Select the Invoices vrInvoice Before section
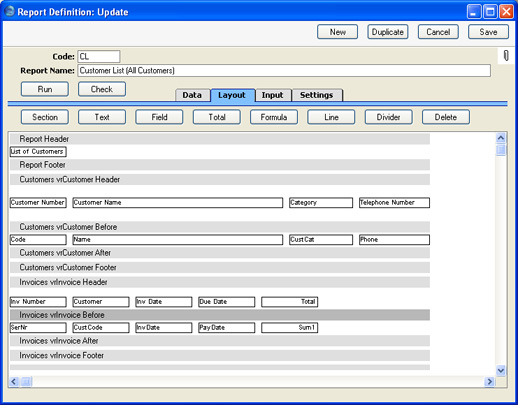Viewport: 518px width, 405px height. (x=220, y=315)
